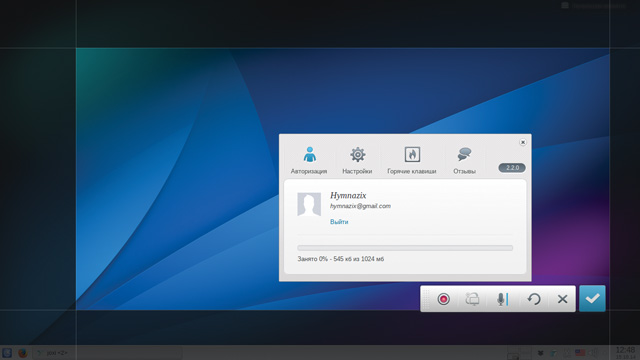Click the 2.2.0 version badge
The height and width of the screenshot is (360, 640).
(x=512, y=168)
